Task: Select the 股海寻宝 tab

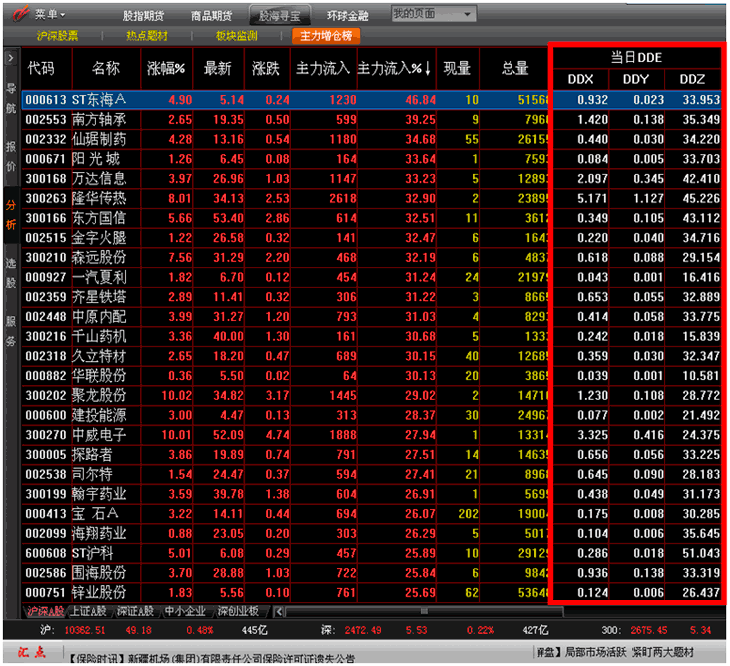Action: click(280, 16)
